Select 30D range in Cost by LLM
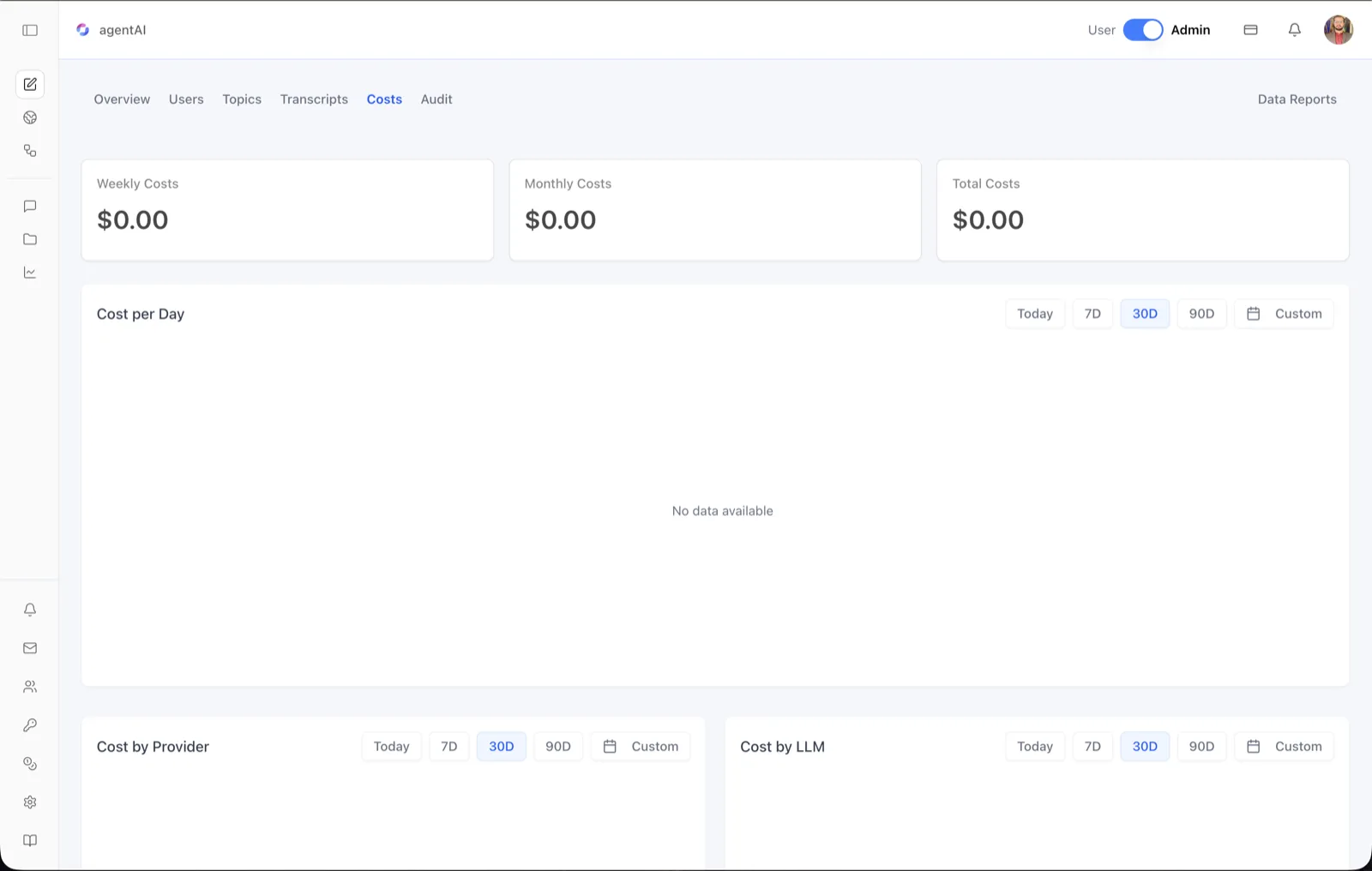The image size is (1372, 871). tap(1145, 747)
